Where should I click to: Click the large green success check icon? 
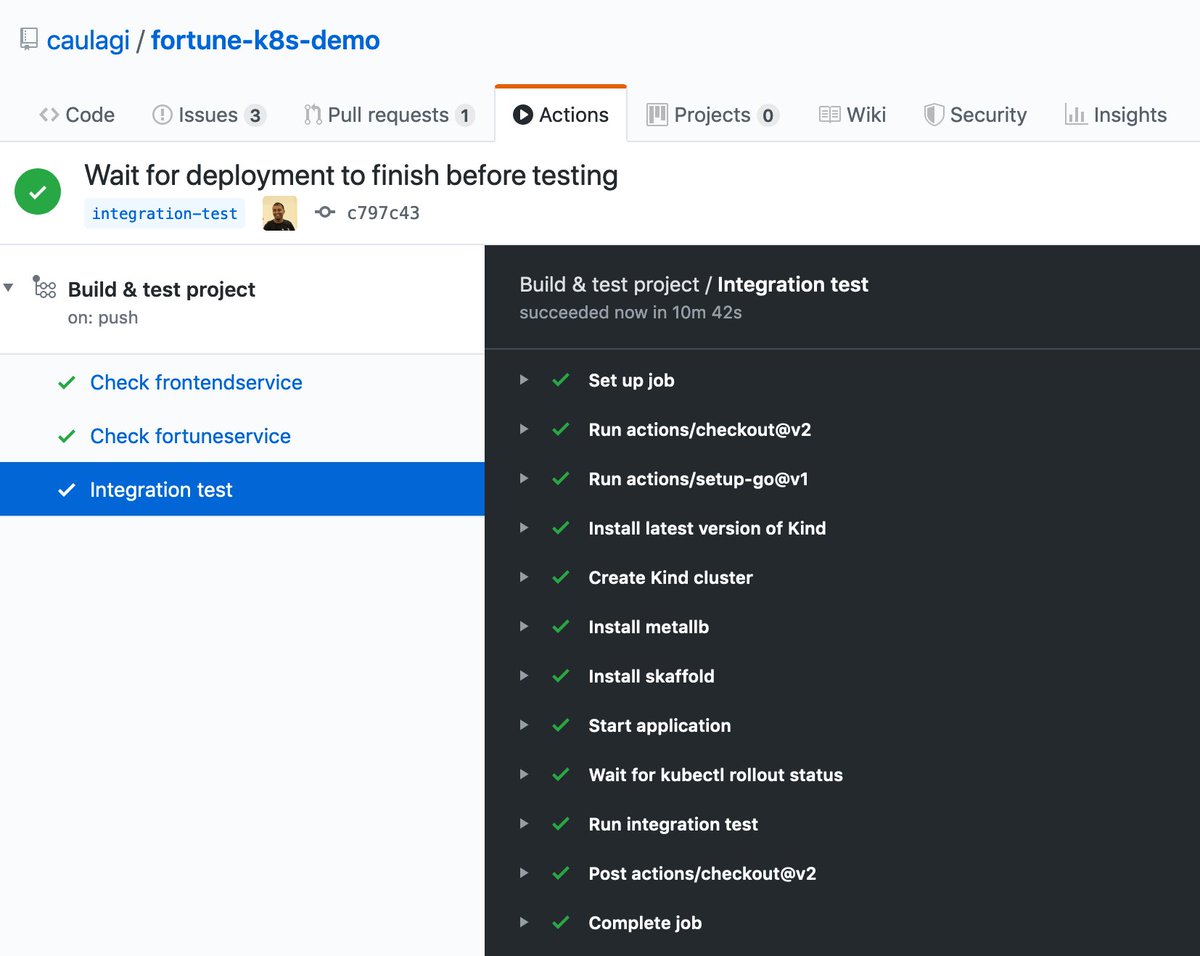(38, 192)
